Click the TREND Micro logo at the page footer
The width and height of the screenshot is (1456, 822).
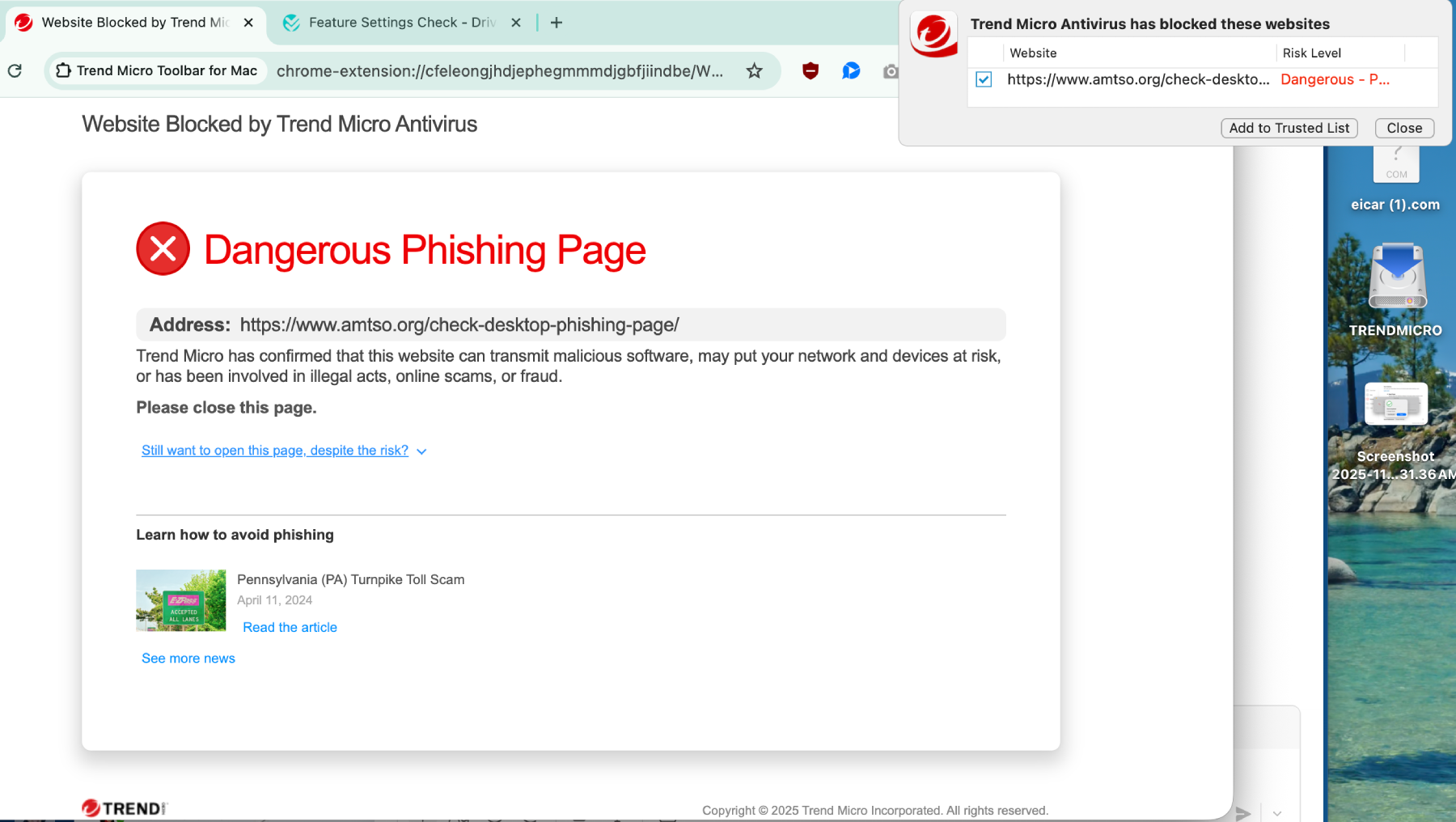[123, 807]
